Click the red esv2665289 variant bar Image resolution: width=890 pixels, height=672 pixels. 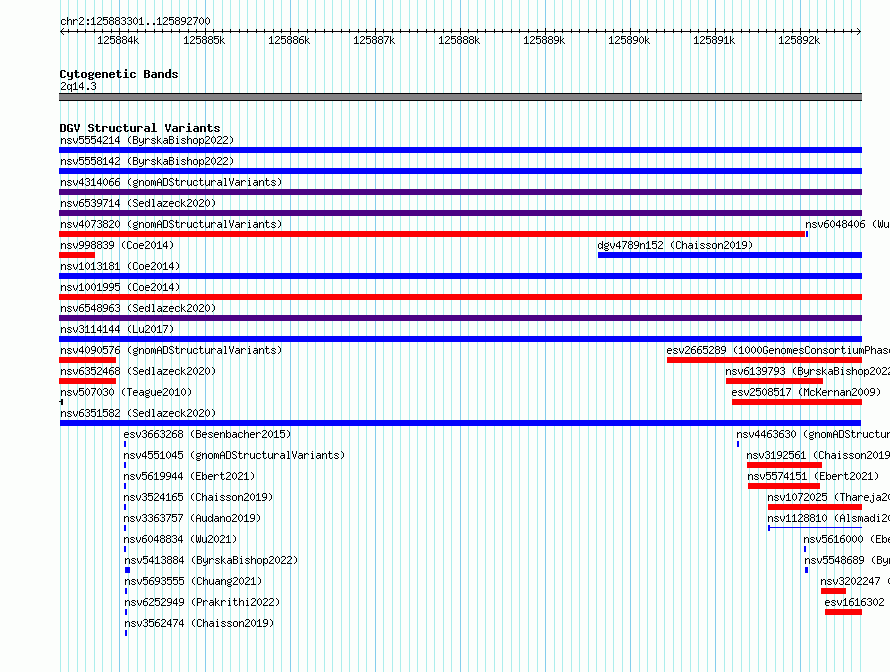pos(765,360)
